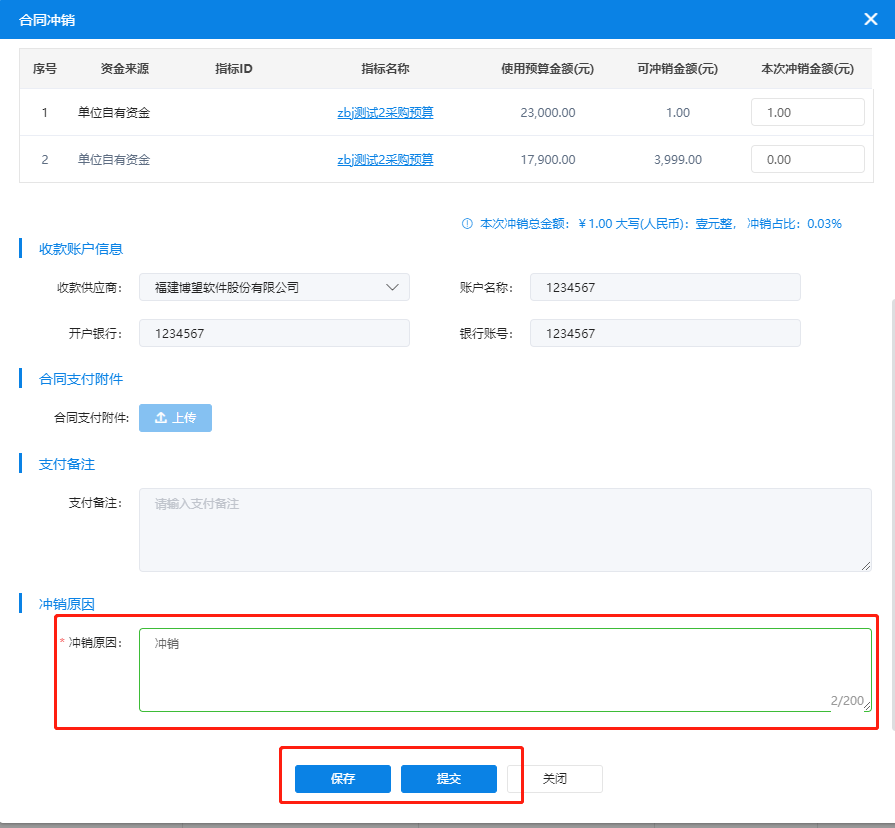Select 单位自有资金 cell in row 2
Image resolution: width=895 pixels, height=828 pixels.
[x=114, y=159]
